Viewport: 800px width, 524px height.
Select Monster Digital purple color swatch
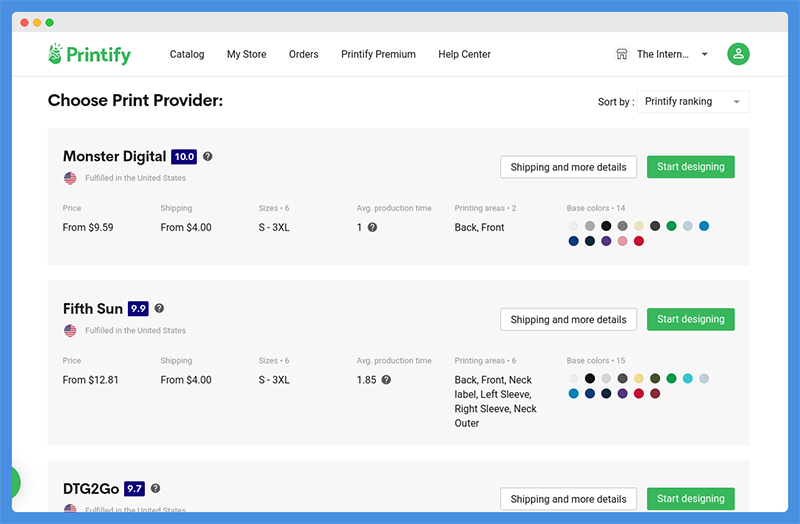(x=606, y=241)
